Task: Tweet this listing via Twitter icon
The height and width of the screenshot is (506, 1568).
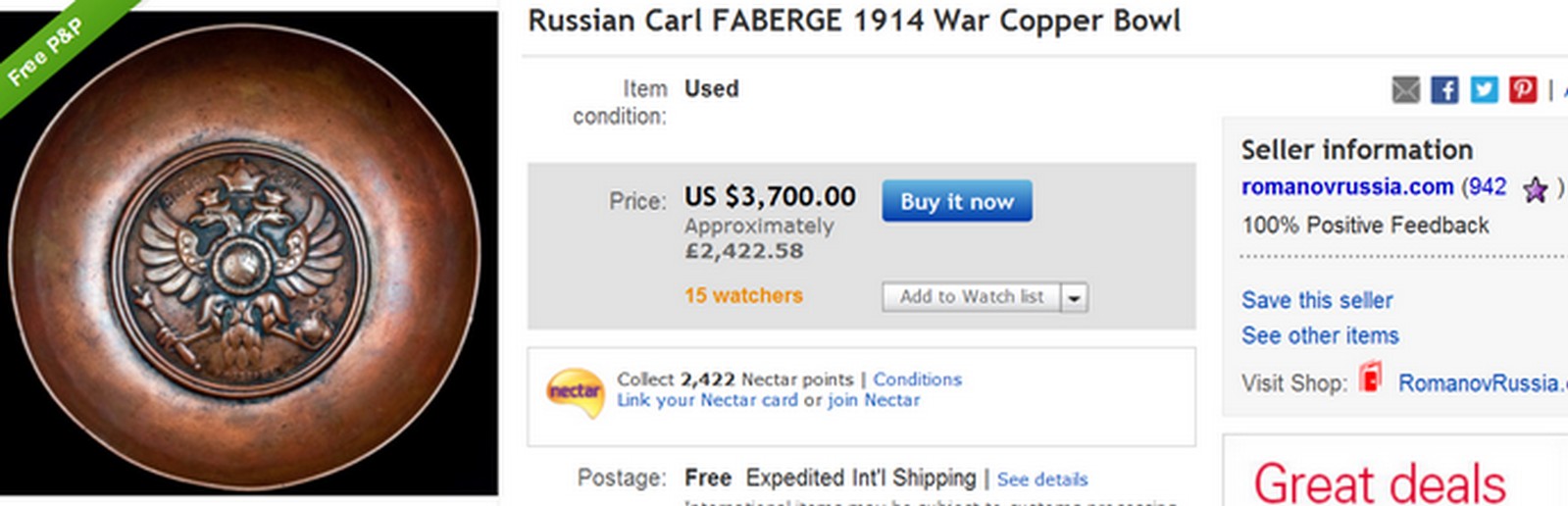Action: pyautogui.click(x=1484, y=90)
